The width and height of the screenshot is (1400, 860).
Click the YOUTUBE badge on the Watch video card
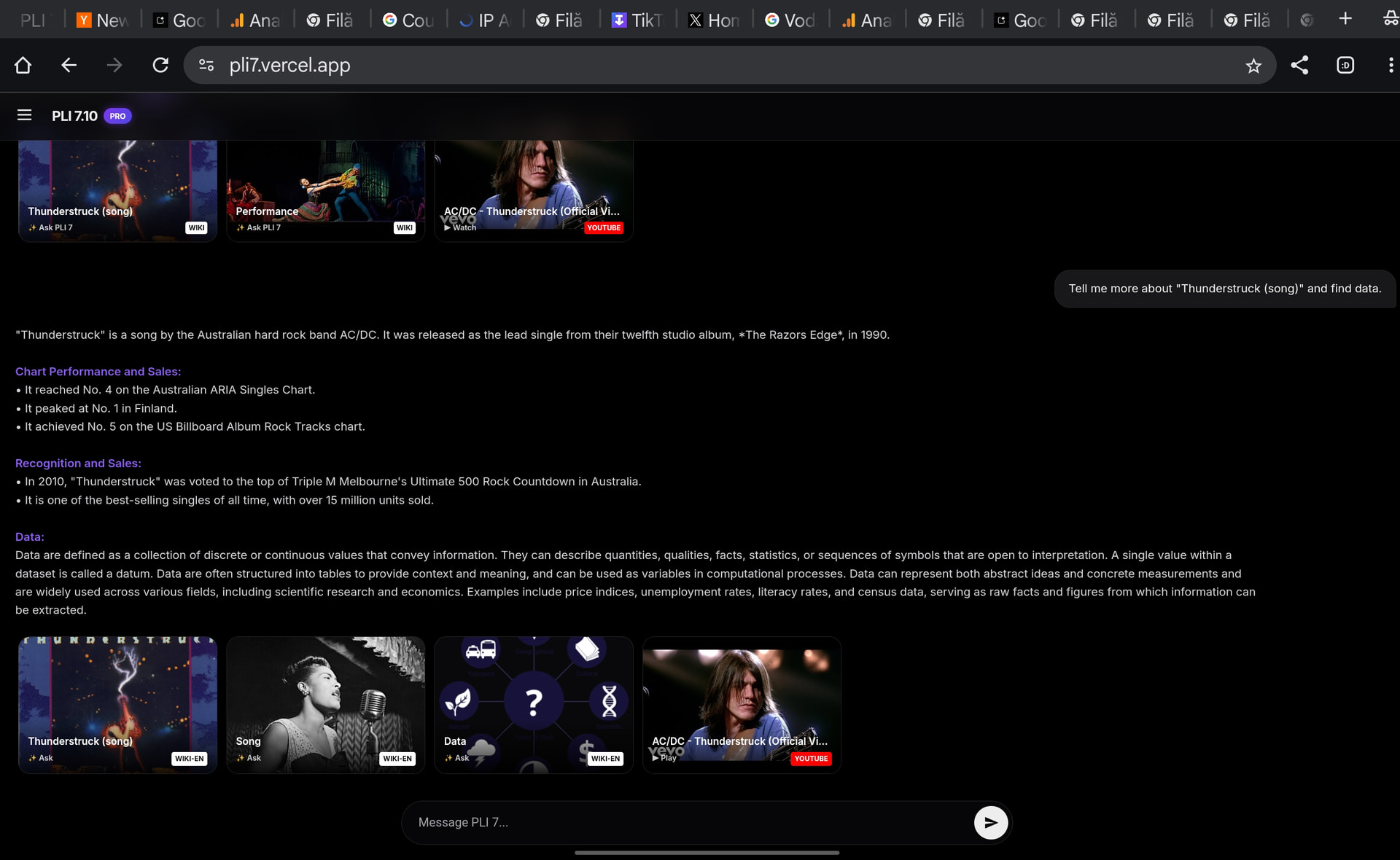tap(604, 228)
